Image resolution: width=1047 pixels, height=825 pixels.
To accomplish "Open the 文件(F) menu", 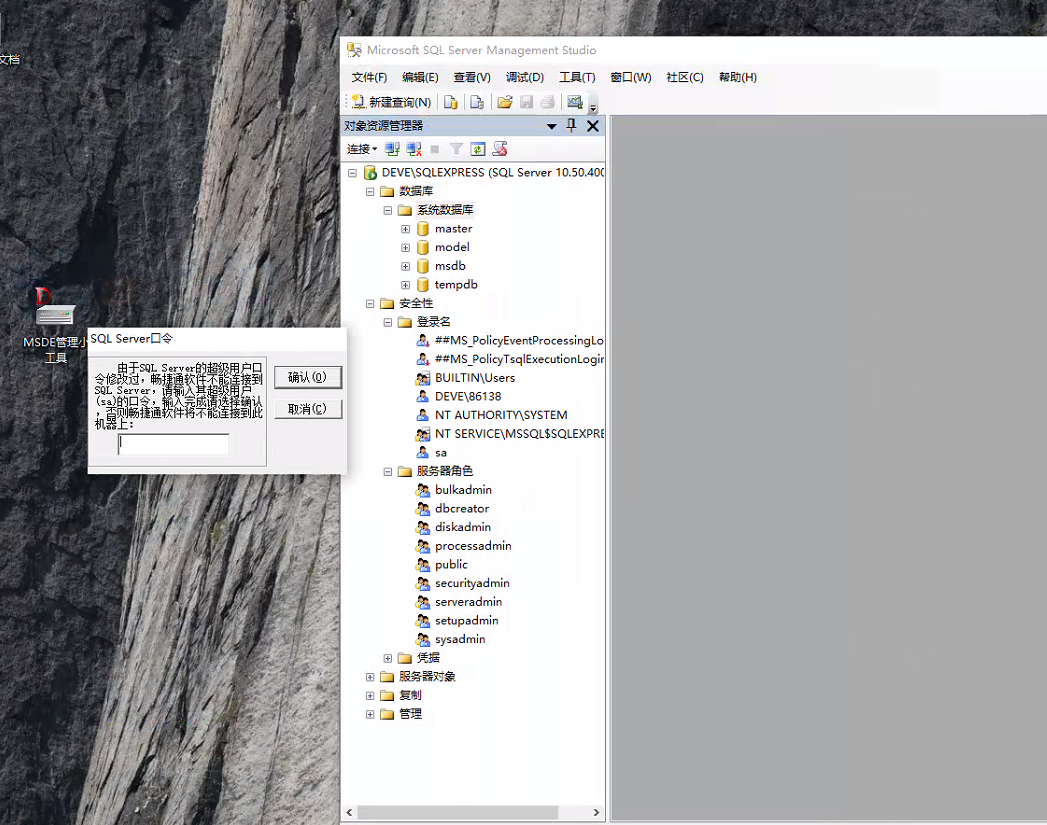I will point(369,77).
